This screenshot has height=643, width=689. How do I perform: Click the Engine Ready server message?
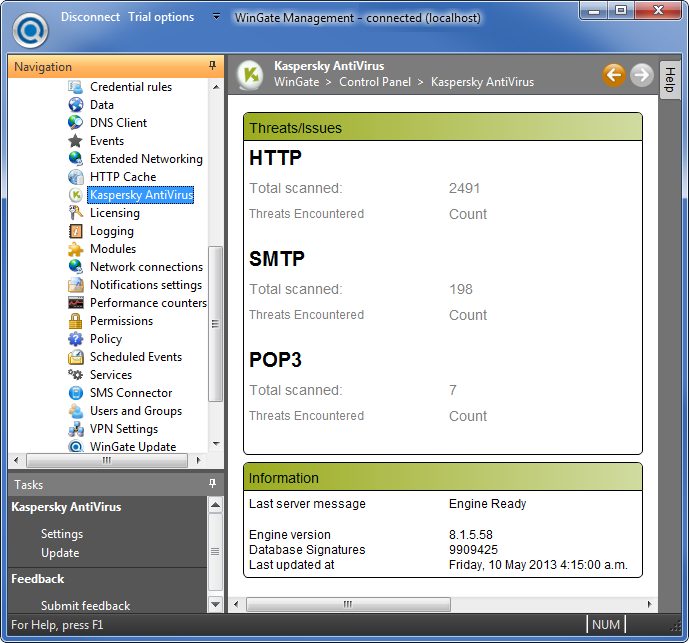click(x=487, y=504)
